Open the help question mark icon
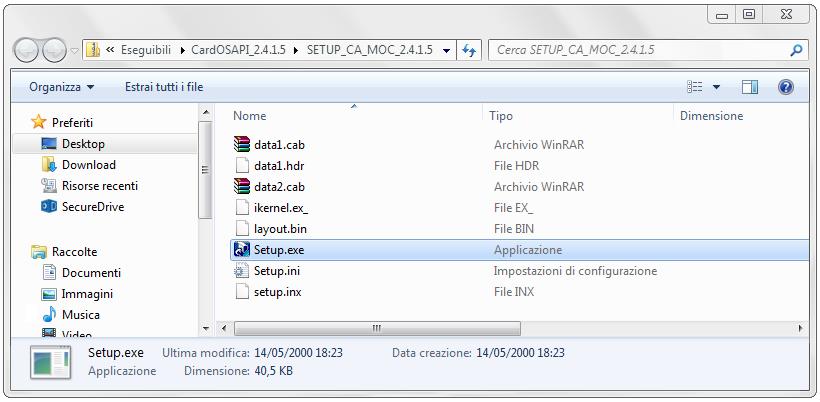 click(786, 87)
